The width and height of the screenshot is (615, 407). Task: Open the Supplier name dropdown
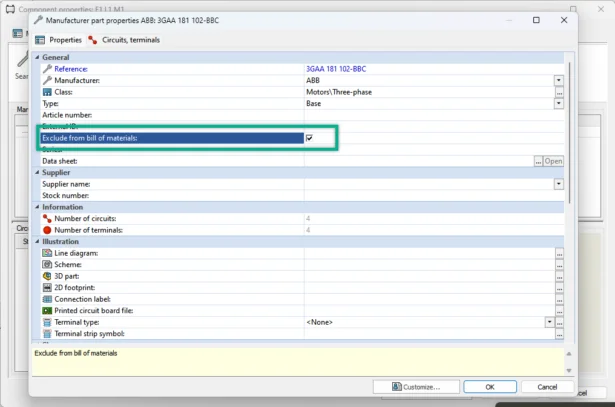559,184
